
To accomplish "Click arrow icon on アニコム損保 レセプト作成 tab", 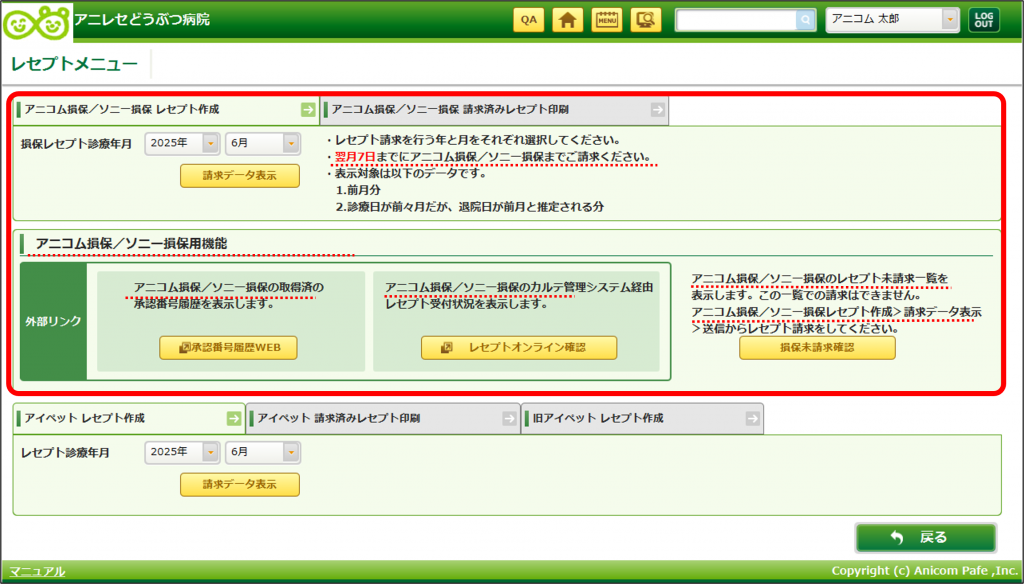I will tap(308, 110).
